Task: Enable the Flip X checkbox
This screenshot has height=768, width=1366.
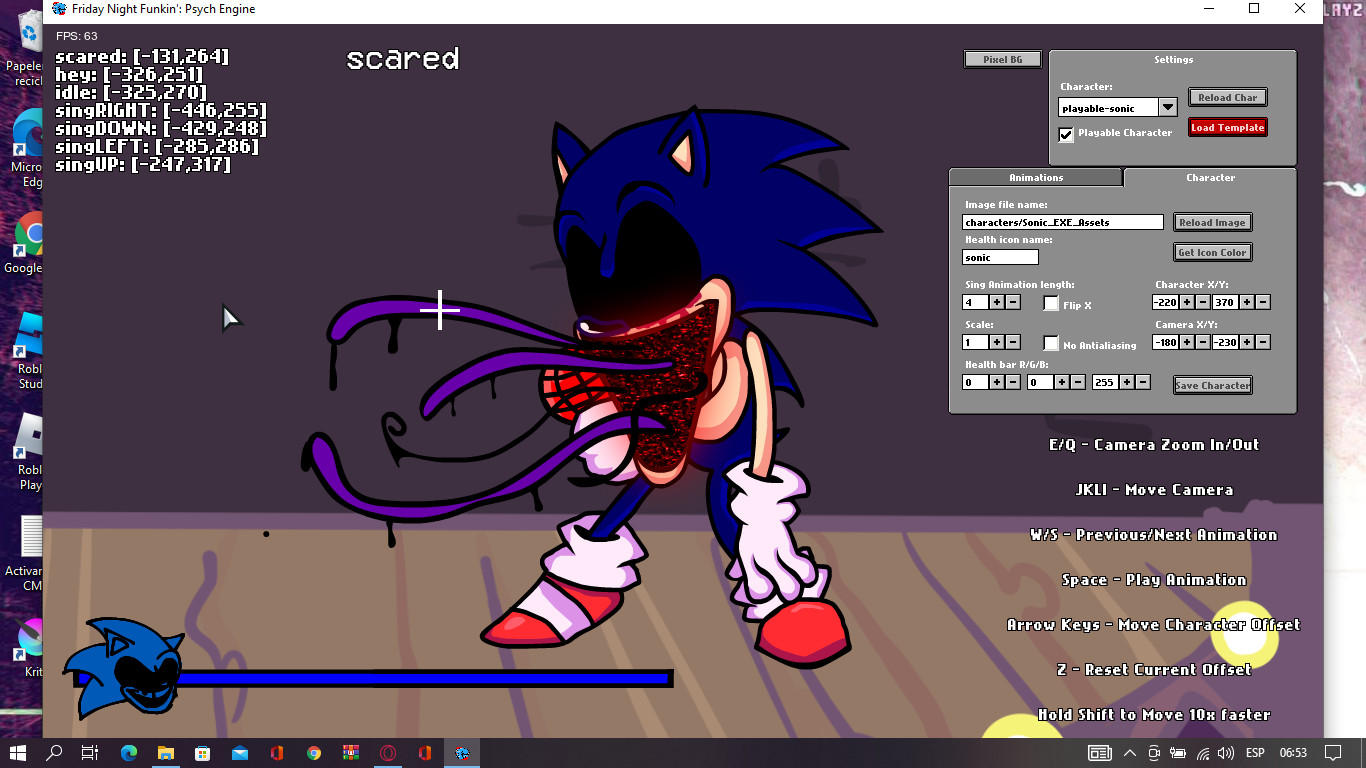Action: pyautogui.click(x=1051, y=303)
